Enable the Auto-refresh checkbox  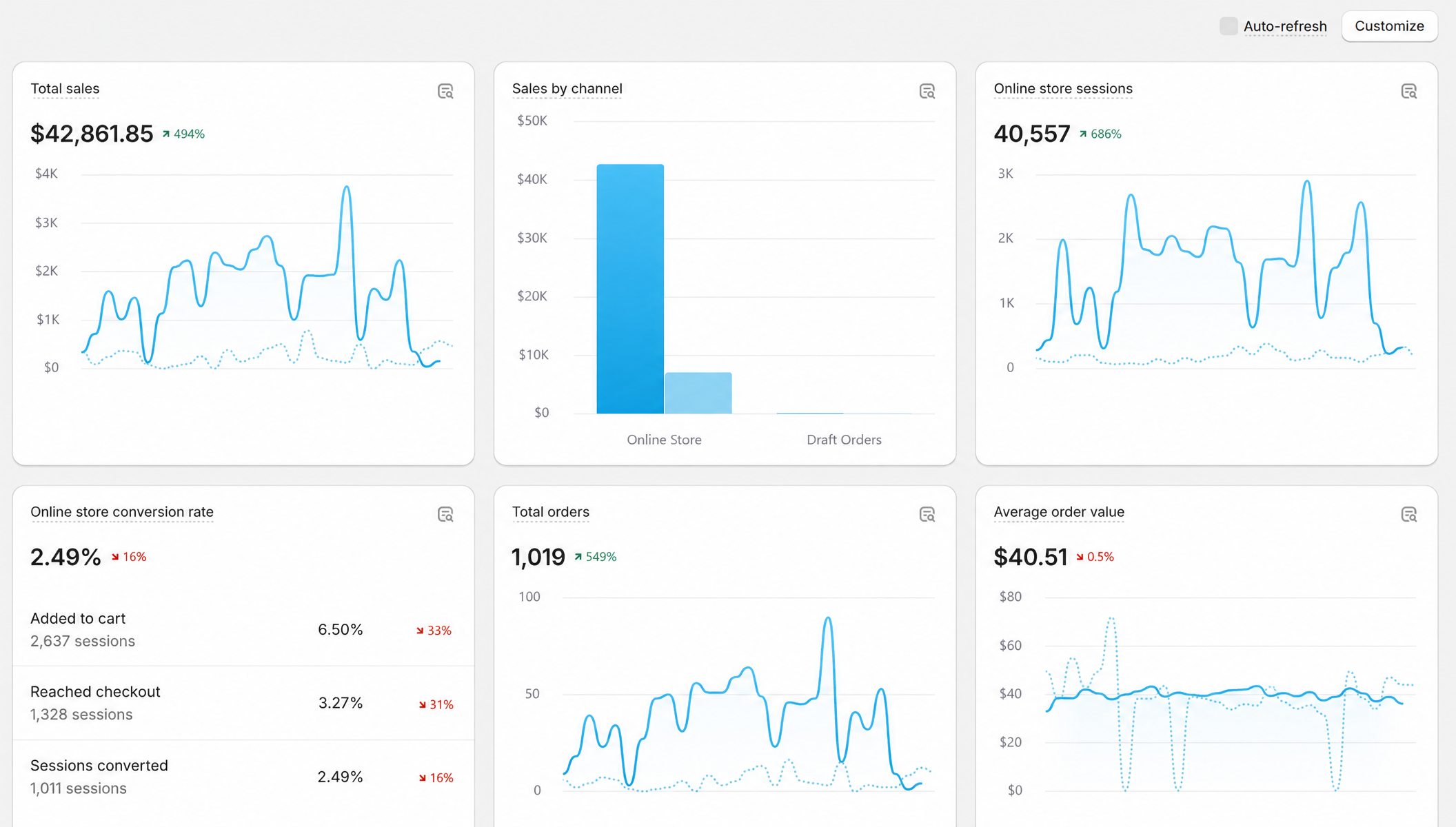tap(1228, 26)
